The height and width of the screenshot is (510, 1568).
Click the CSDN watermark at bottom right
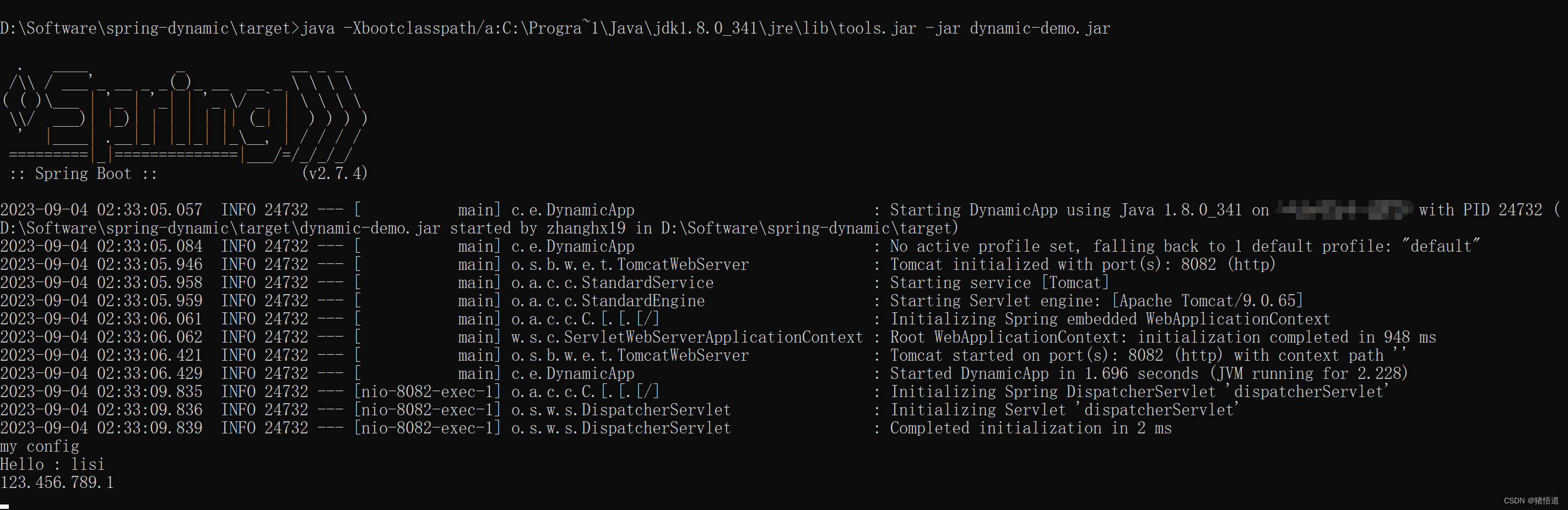pos(1531,500)
